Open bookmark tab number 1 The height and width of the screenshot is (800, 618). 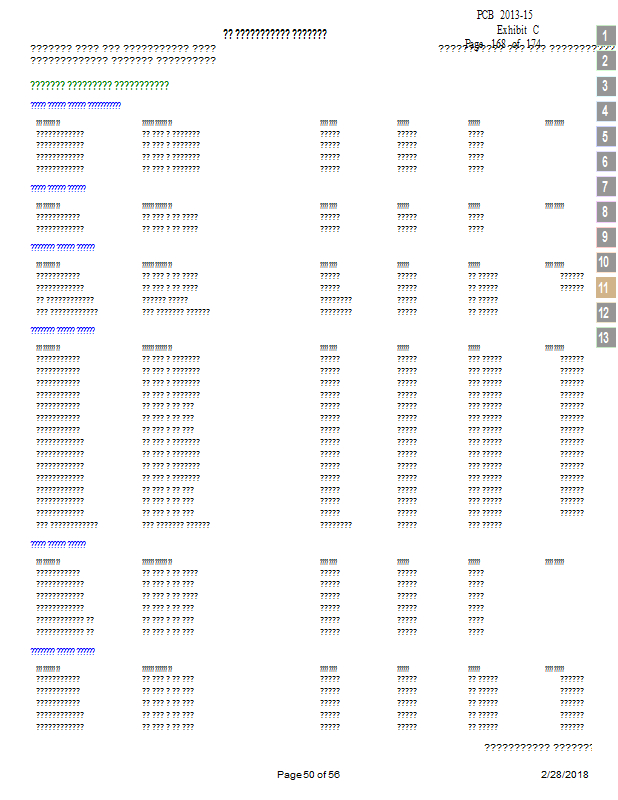click(x=604, y=36)
